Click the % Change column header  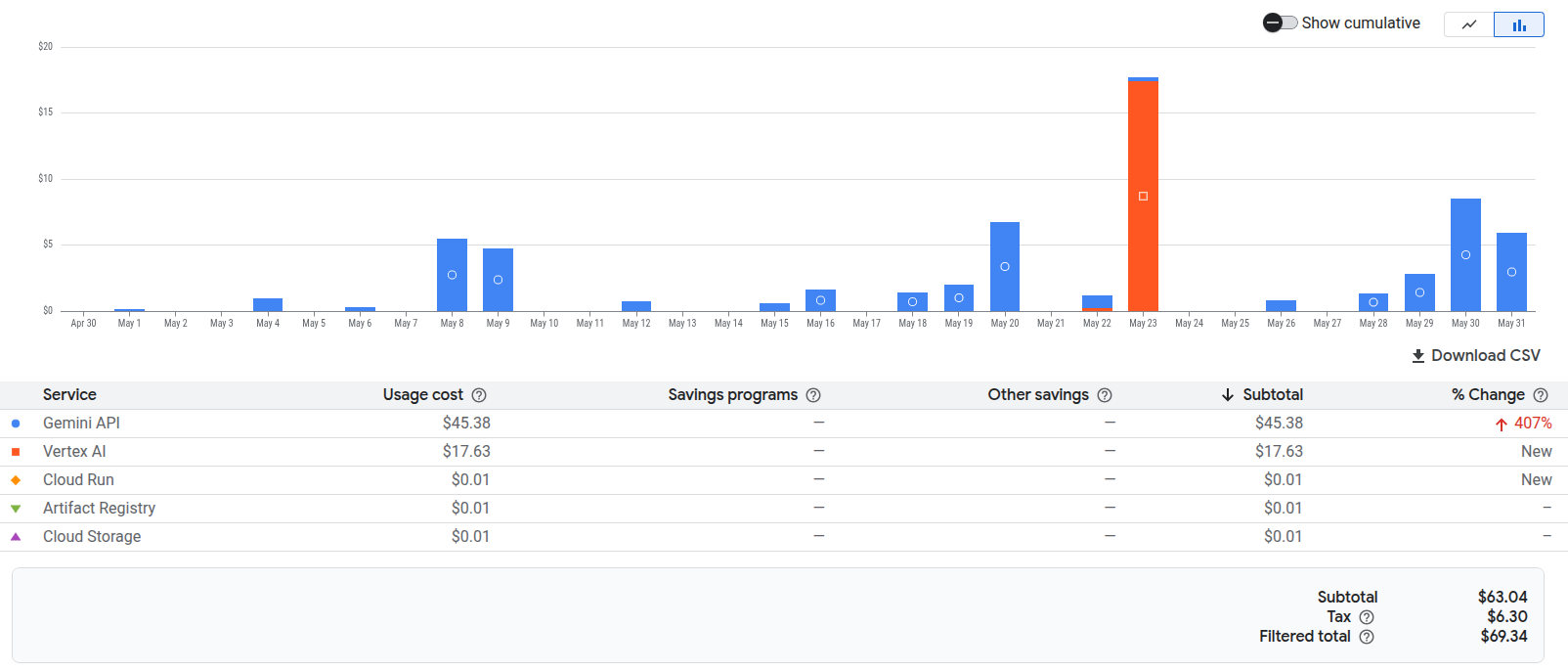(1488, 394)
